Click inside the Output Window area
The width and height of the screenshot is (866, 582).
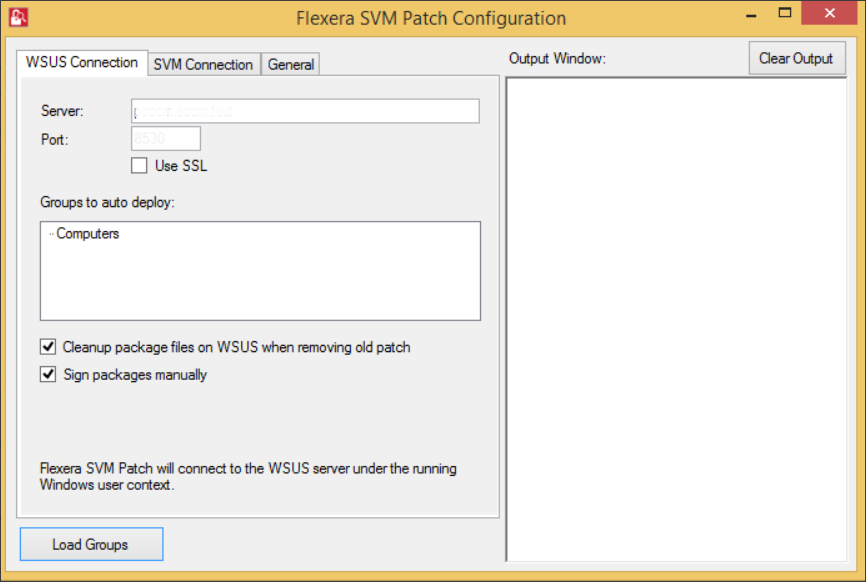tap(676, 319)
